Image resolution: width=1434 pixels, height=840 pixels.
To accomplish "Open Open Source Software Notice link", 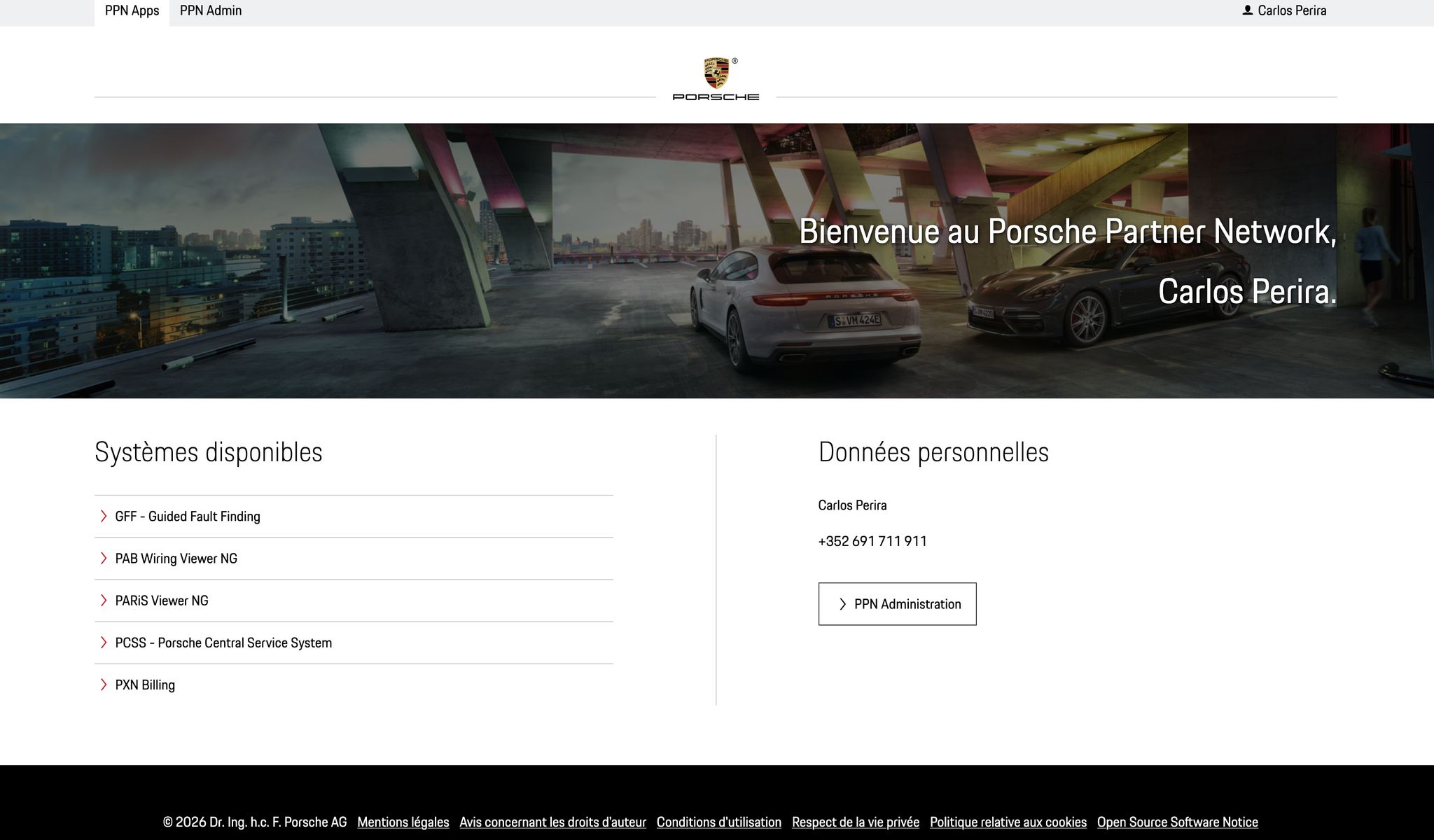I will (1178, 822).
